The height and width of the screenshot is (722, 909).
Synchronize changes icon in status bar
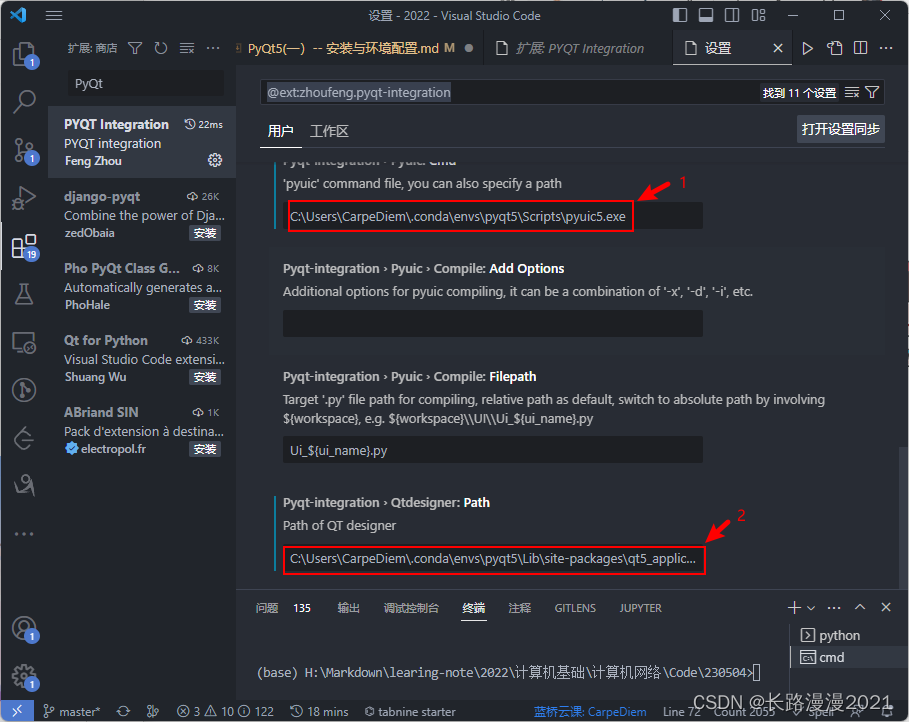click(123, 712)
